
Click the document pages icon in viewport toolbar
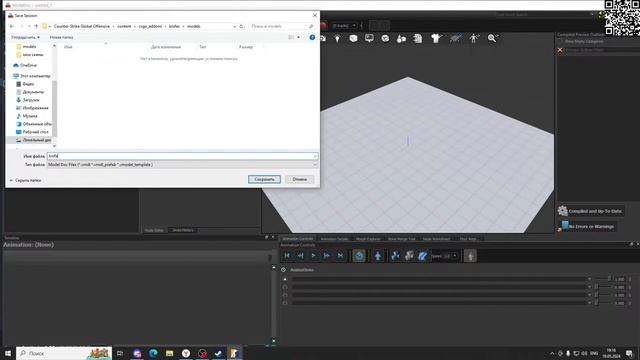point(418,38)
